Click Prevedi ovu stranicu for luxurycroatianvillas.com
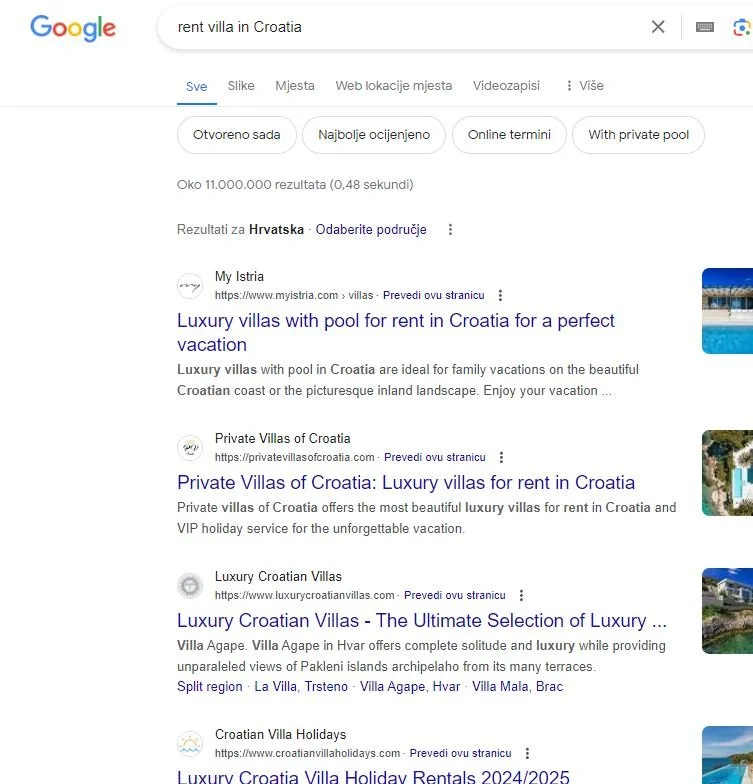This screenshot has width=753, height=784. coord(454,596)
